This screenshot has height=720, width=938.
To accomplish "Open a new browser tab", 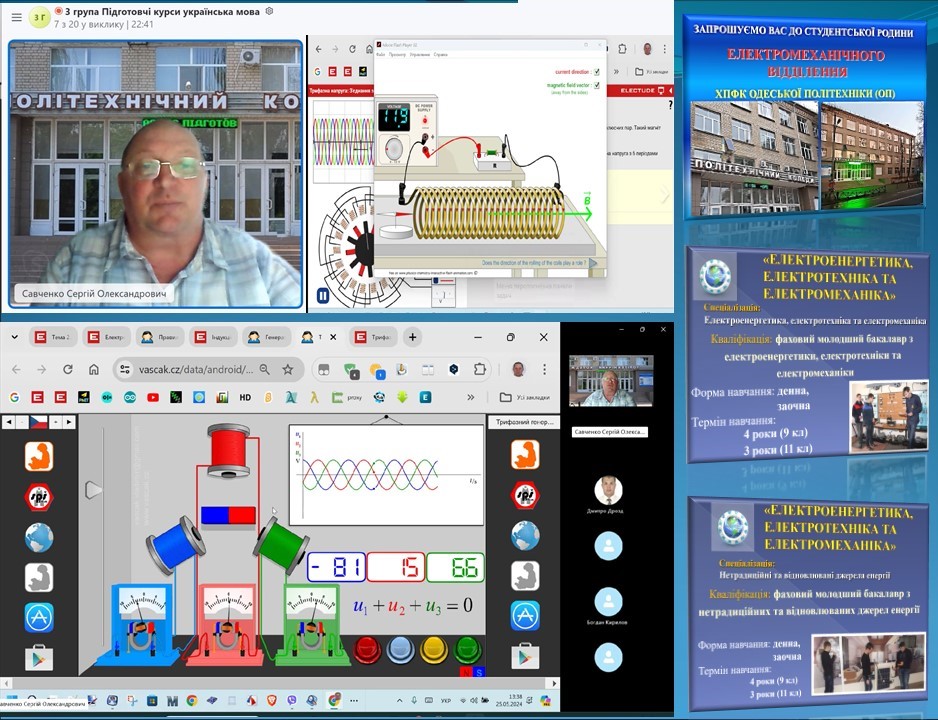I will coord(412,337).
